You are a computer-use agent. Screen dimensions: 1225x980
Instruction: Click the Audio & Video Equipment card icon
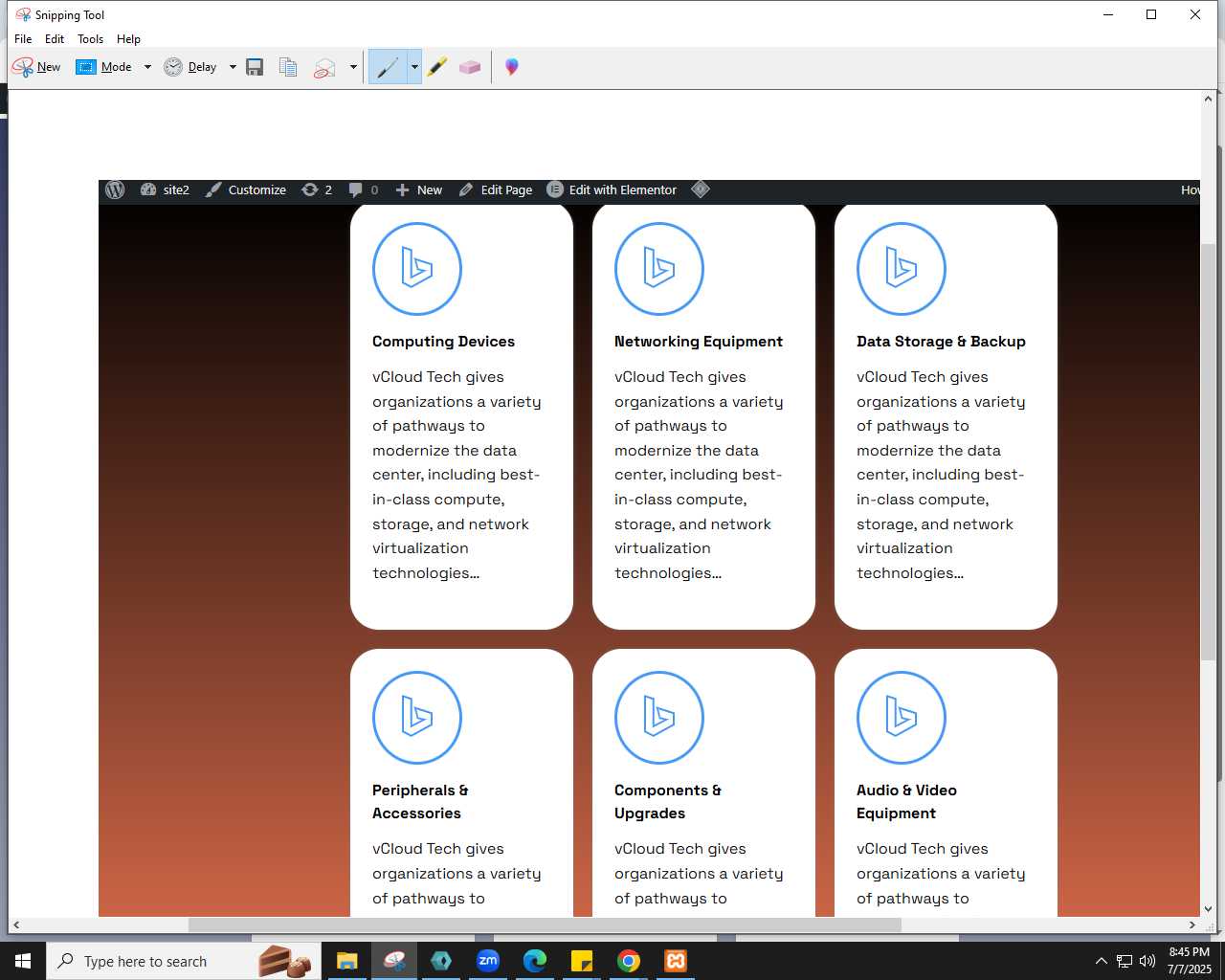902,718
